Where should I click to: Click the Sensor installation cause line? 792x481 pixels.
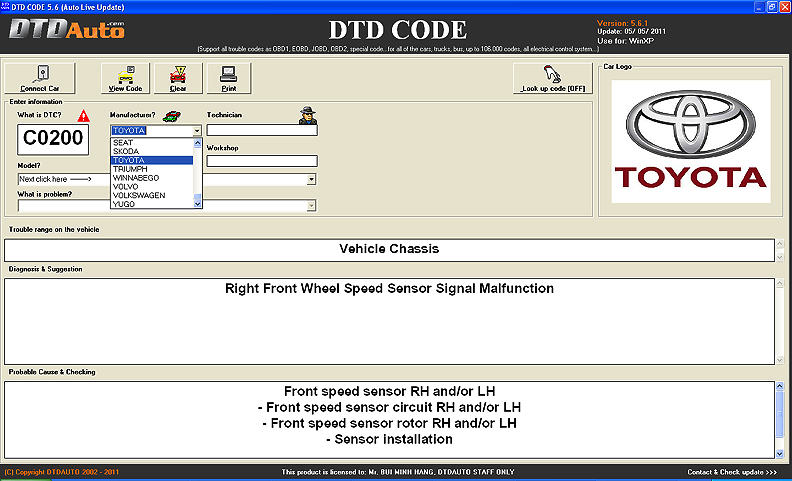click(389, 440)
